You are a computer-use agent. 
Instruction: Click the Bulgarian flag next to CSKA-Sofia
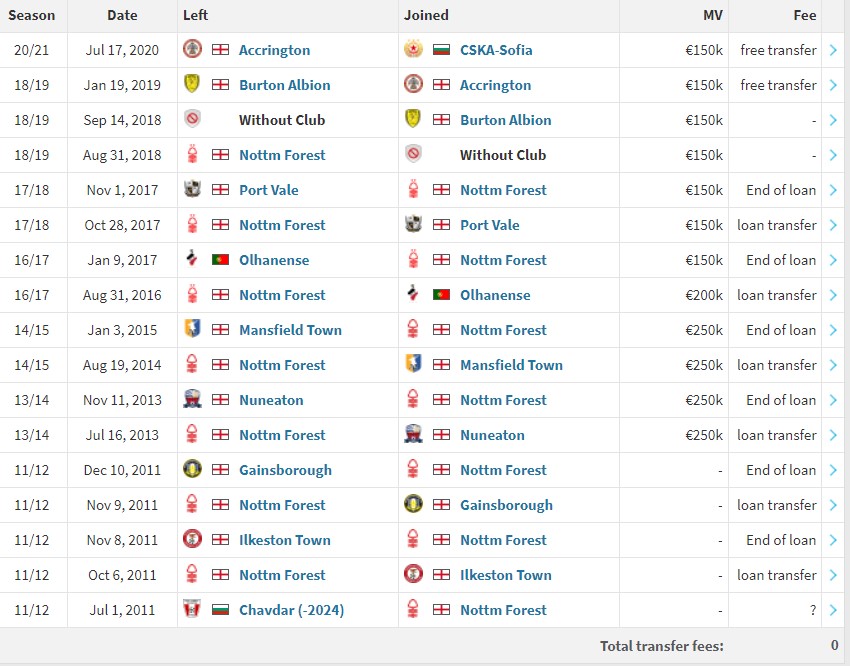pos(441,50)
